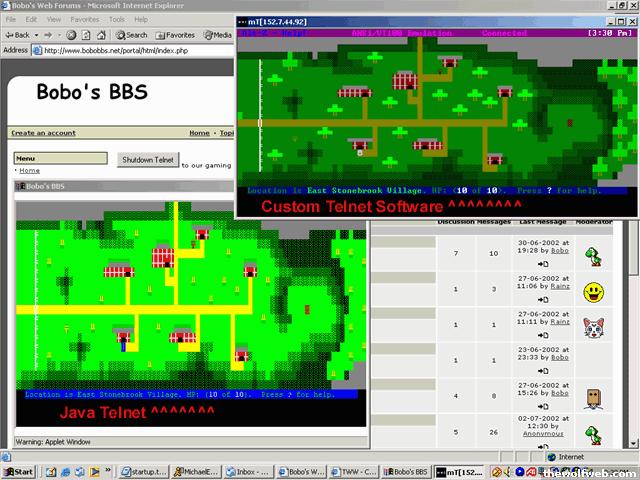Click the Back arrow icon in toolbar
Image resolution: width=640 pixels, height=480 pixels.
(9, 34)
